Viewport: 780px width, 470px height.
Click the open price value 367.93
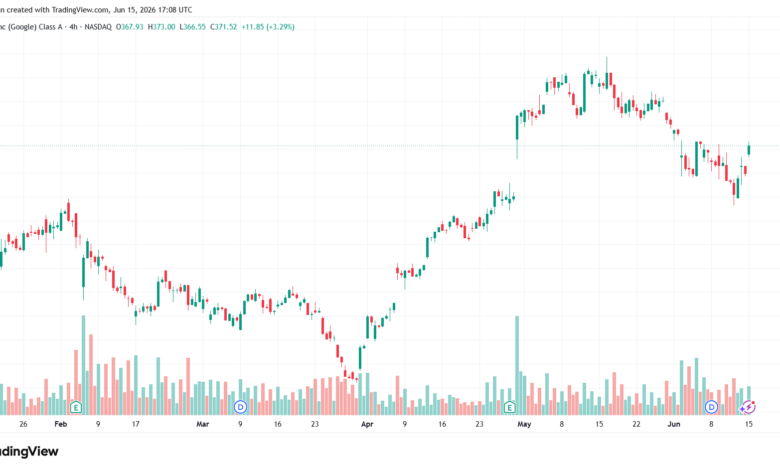[132, 27]
